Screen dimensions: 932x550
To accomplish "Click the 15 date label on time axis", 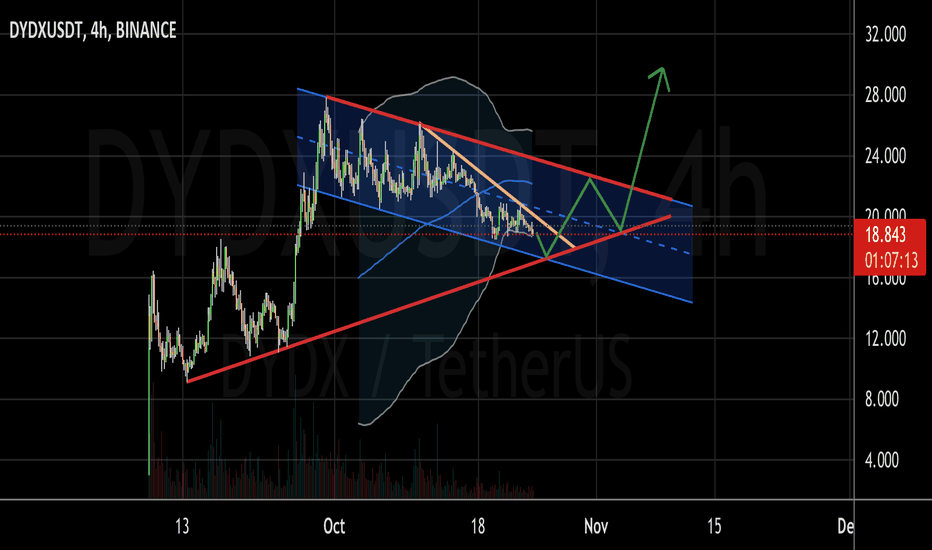I will [714, 526].
